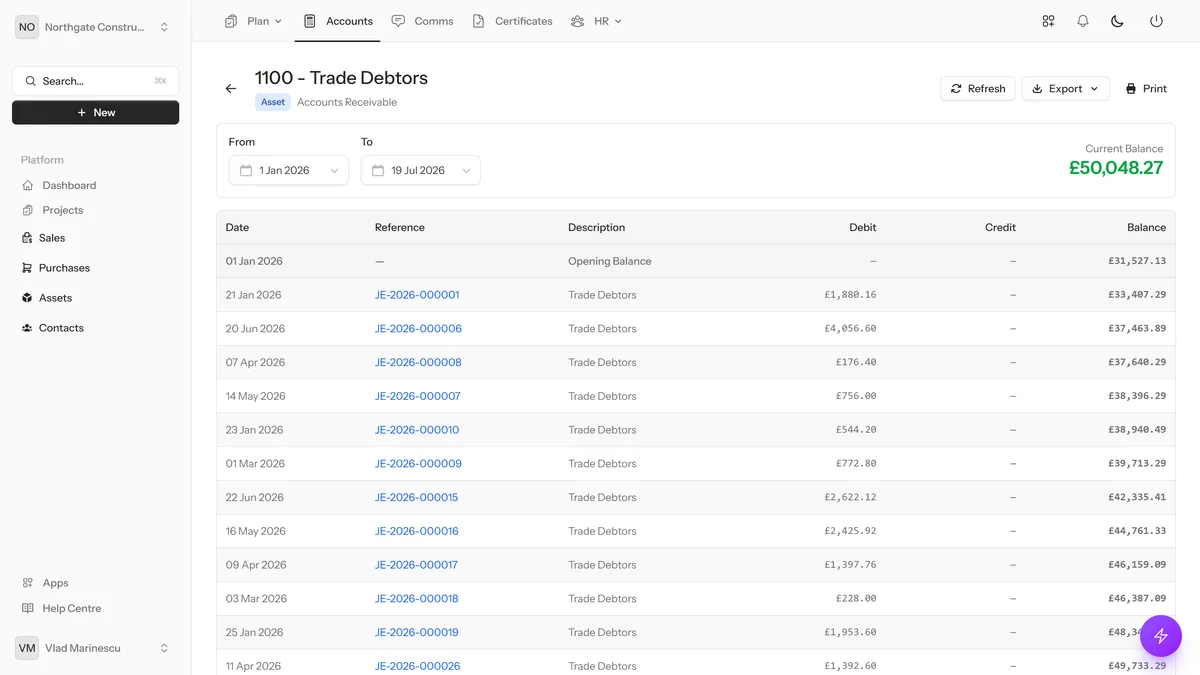
Task: Click the Assets cube icon
Action: click(x=27, y=298)
